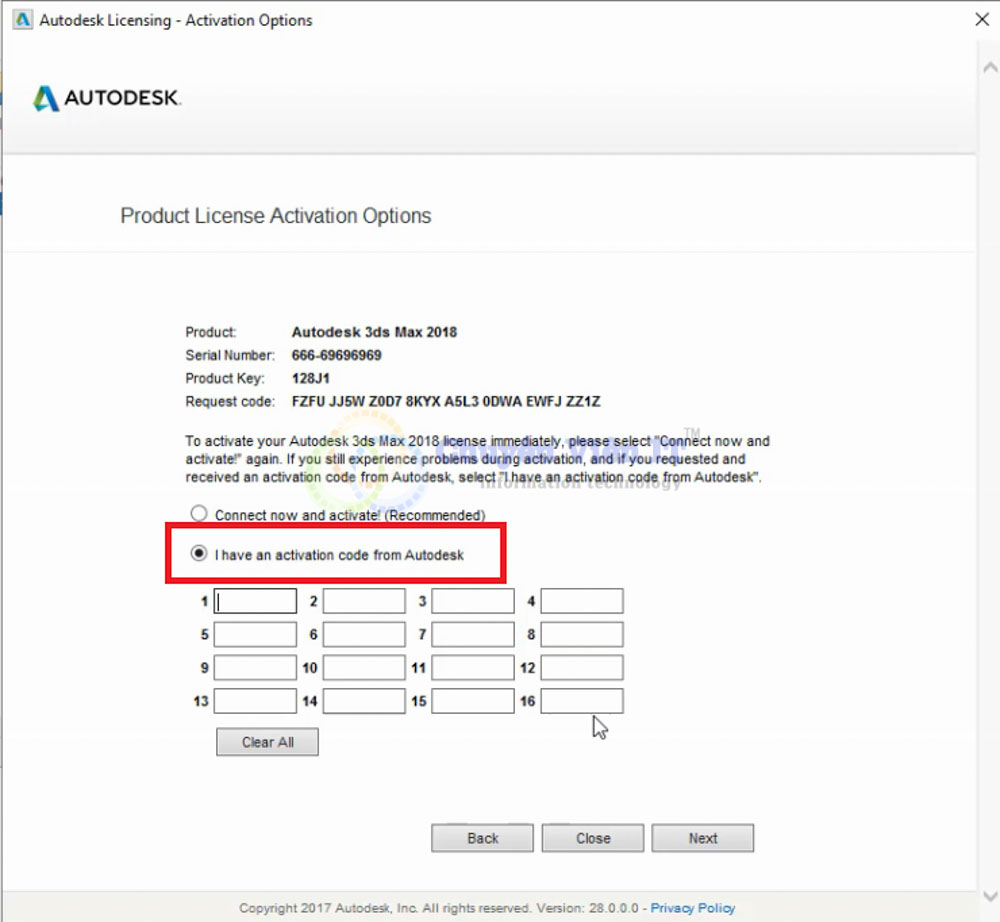Image resolution: width=1000 pixels, height=922 pixels.
Task: Go to previous step with Back button
Action: click(482, 838)
